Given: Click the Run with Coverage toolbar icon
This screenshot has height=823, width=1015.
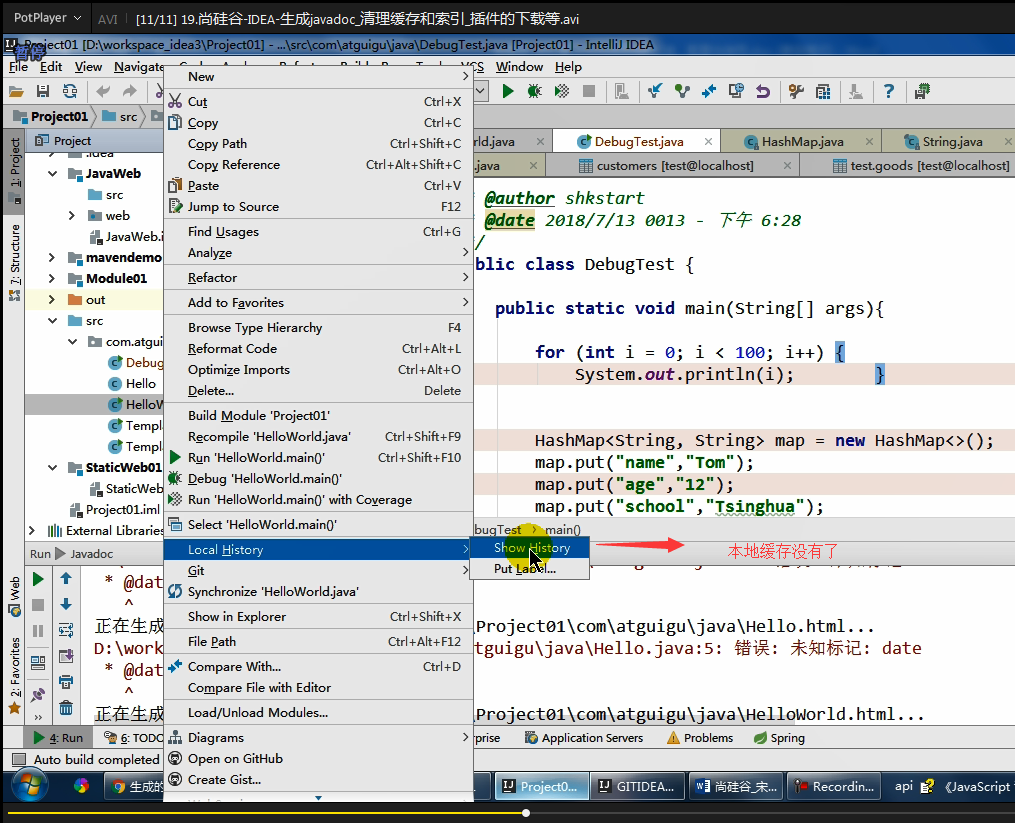Looking at the screenshot, I should pyautogui.click(x=562, y=91).
